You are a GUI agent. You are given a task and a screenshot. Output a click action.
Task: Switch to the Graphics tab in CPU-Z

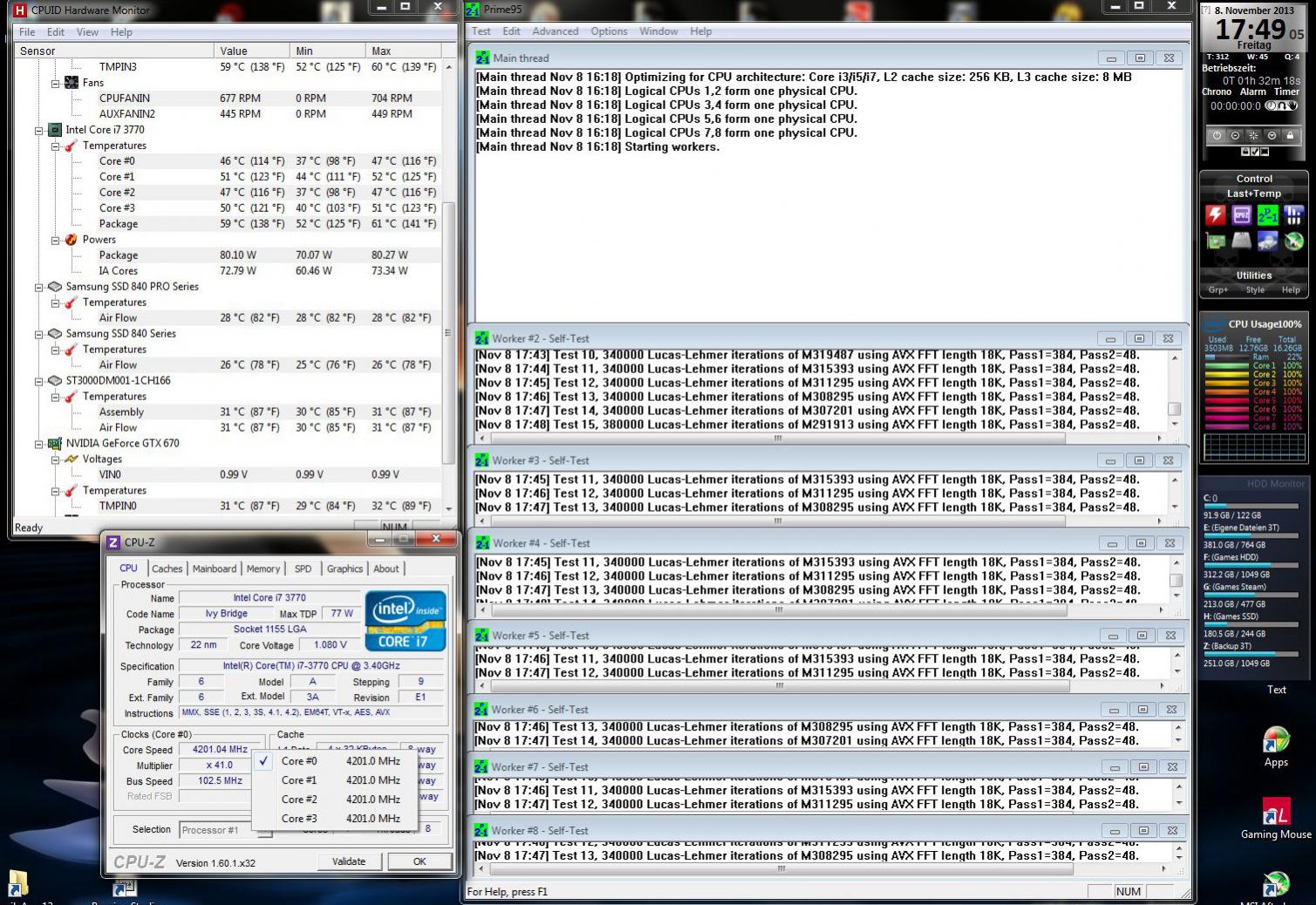[344, 568]
